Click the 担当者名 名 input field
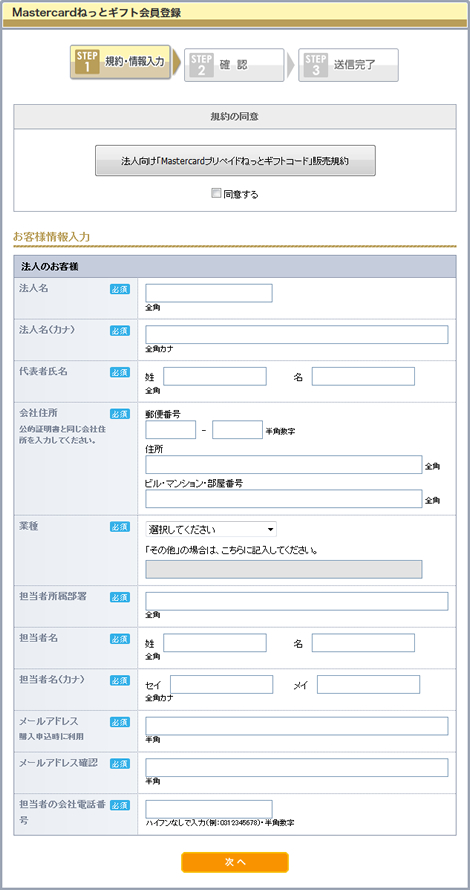The height and width of the screenshot is (890, 470). [363, 643]
